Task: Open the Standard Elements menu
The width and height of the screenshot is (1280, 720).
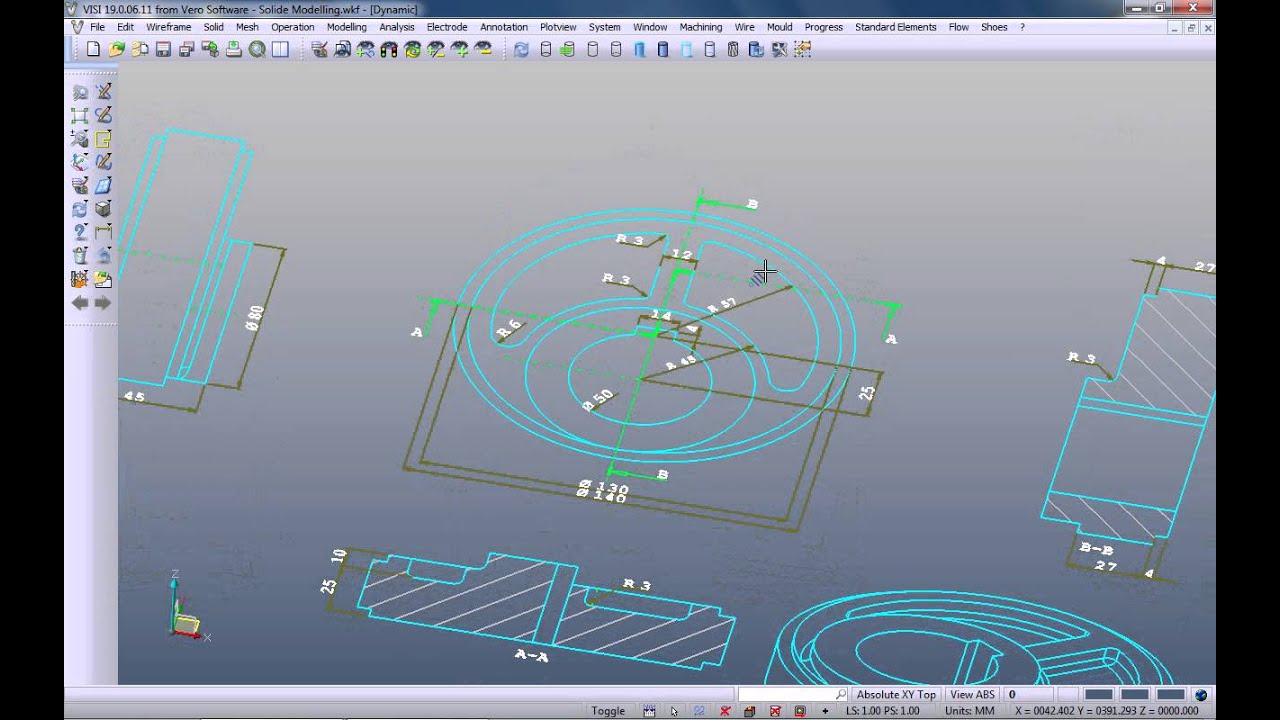Action: [x=895, y=27]
